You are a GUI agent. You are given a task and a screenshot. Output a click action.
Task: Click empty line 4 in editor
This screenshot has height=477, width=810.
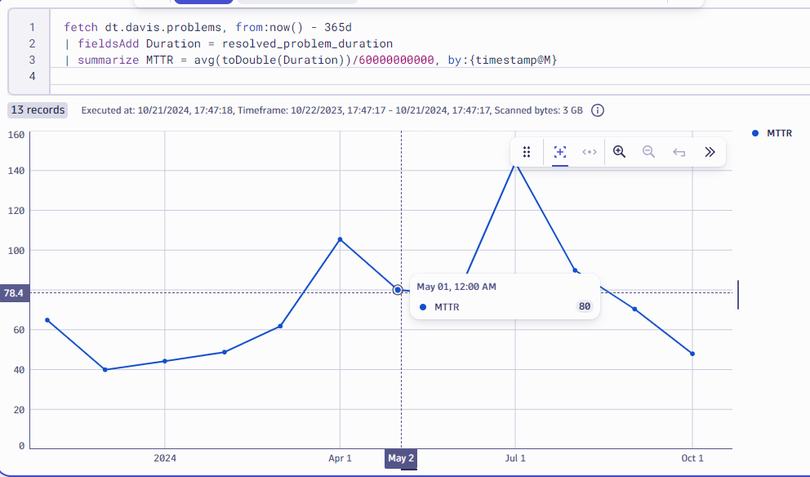click(x=300, y=77)
